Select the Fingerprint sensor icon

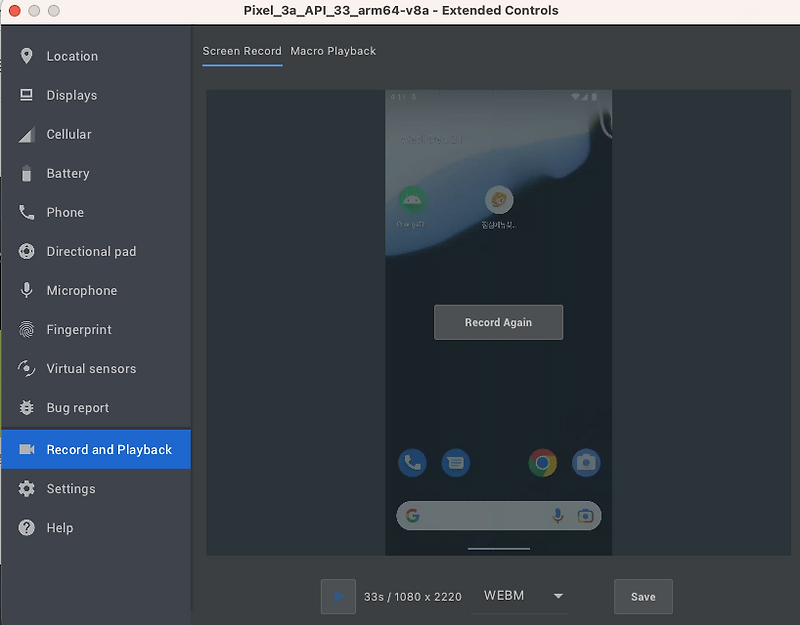pos(26,329)
